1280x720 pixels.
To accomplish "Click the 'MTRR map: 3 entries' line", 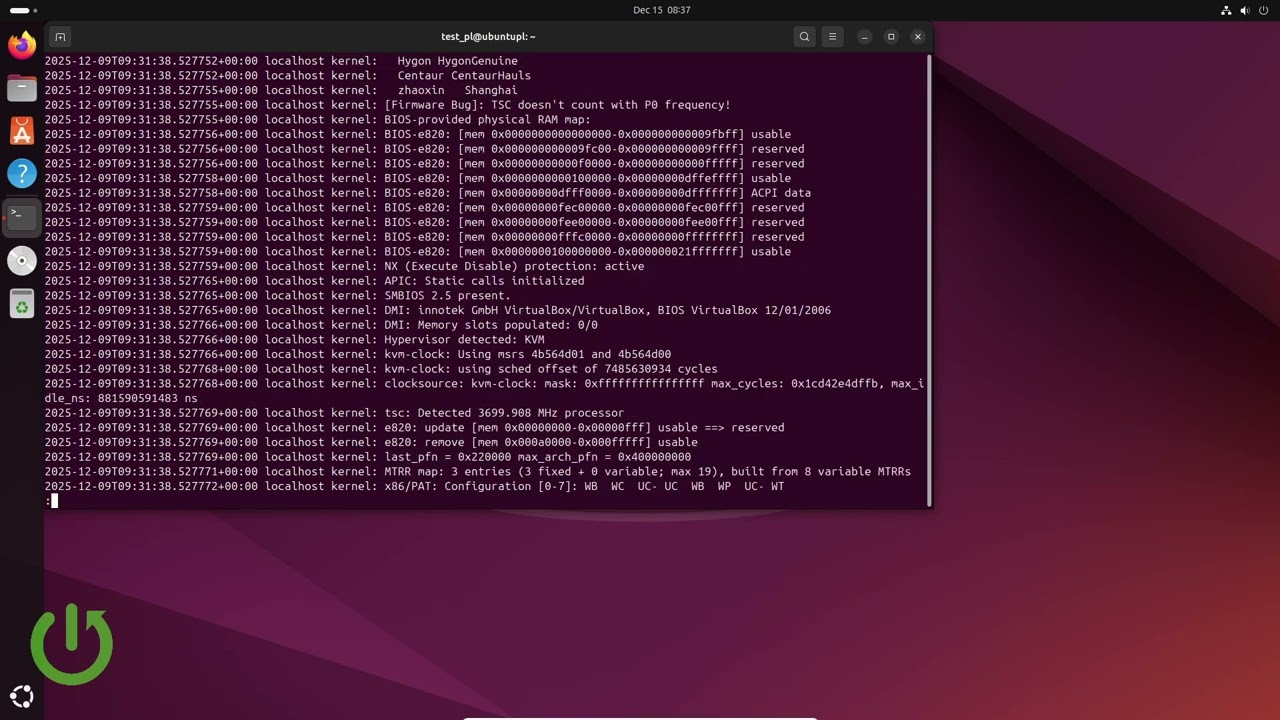I will 477,472.
